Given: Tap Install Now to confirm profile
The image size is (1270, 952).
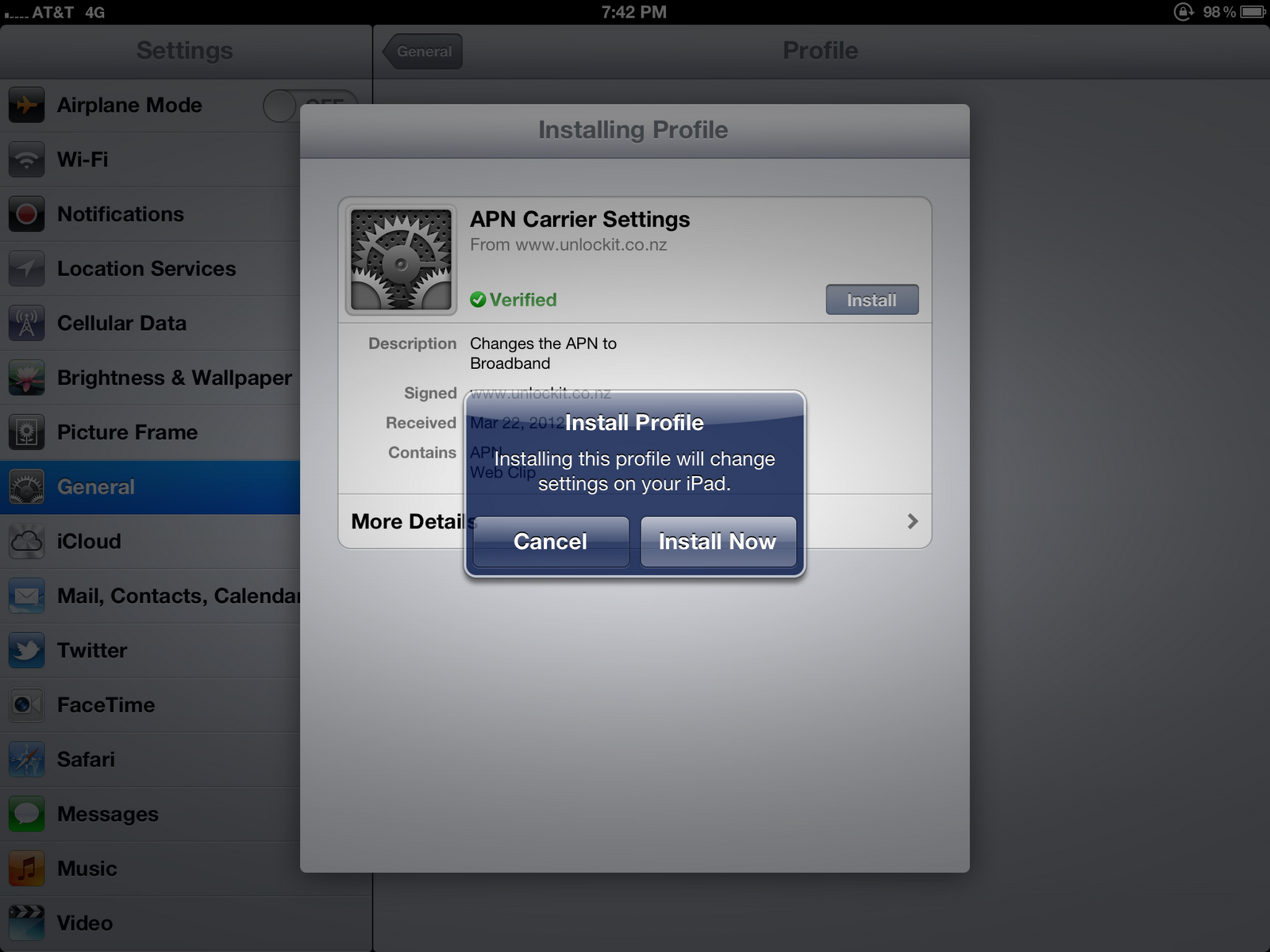Looking at the screenshot, I should click(x=717, y=542).
